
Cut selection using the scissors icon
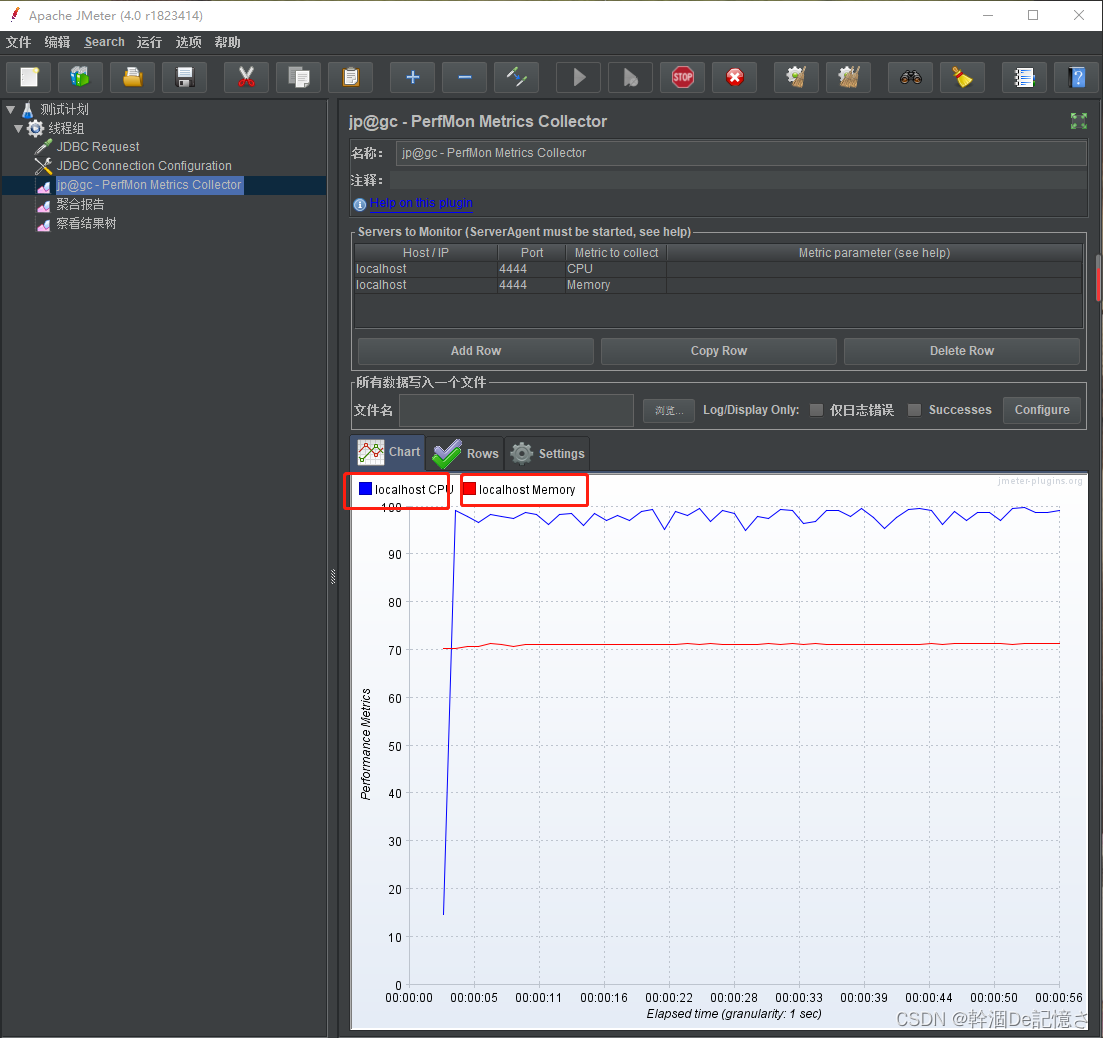point(246,77)
